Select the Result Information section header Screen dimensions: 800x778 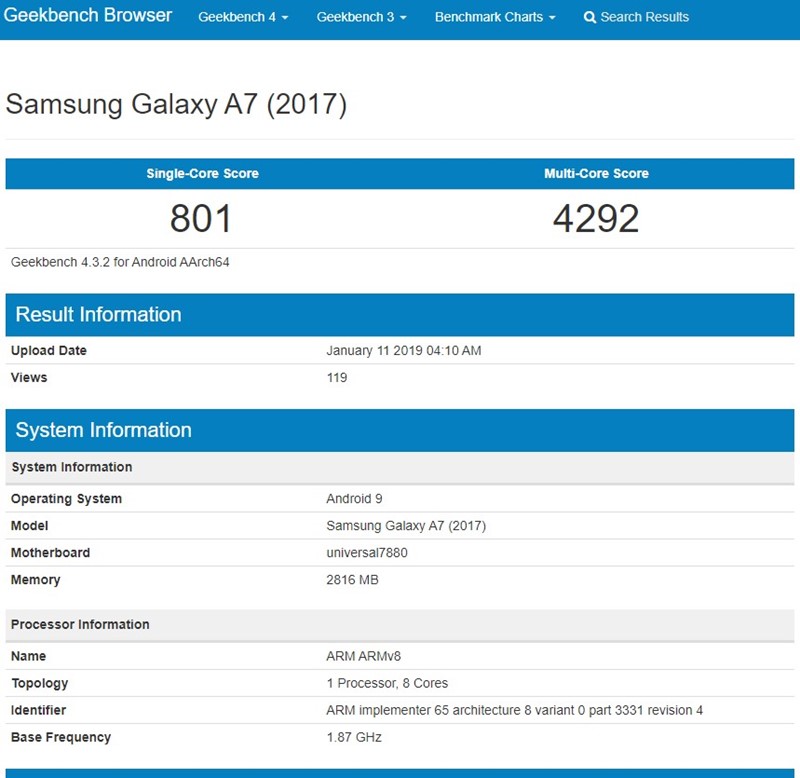tap(95, 315)
